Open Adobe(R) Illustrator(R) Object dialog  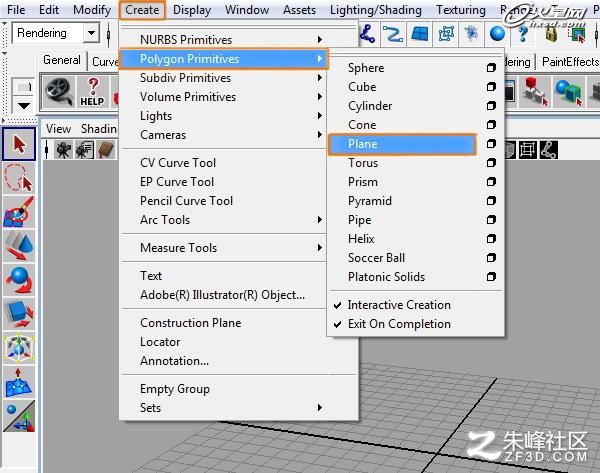pos(222,295)
